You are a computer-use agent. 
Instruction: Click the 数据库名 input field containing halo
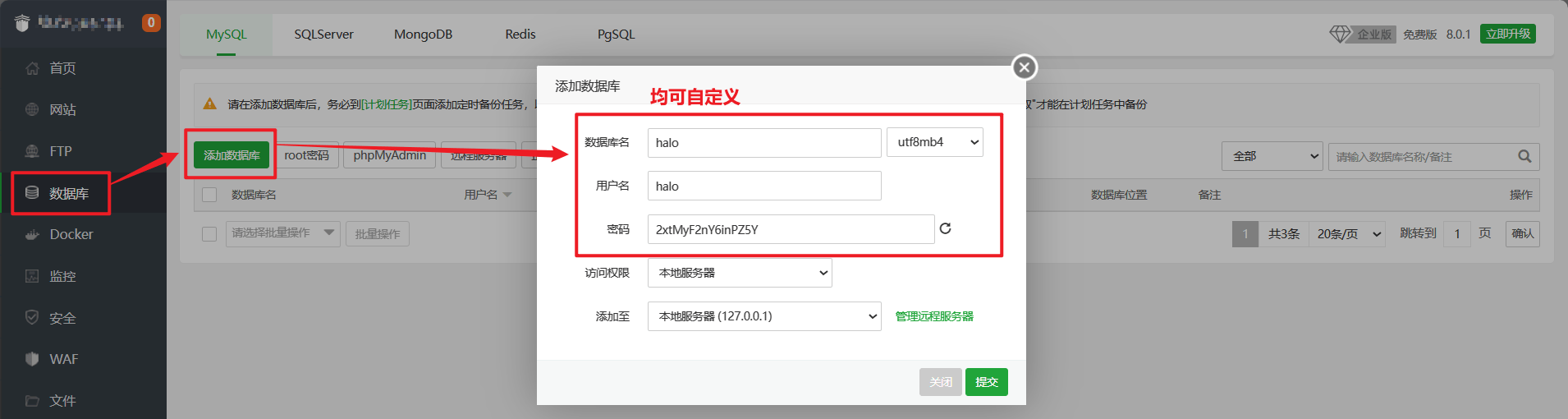coord(763,143)
